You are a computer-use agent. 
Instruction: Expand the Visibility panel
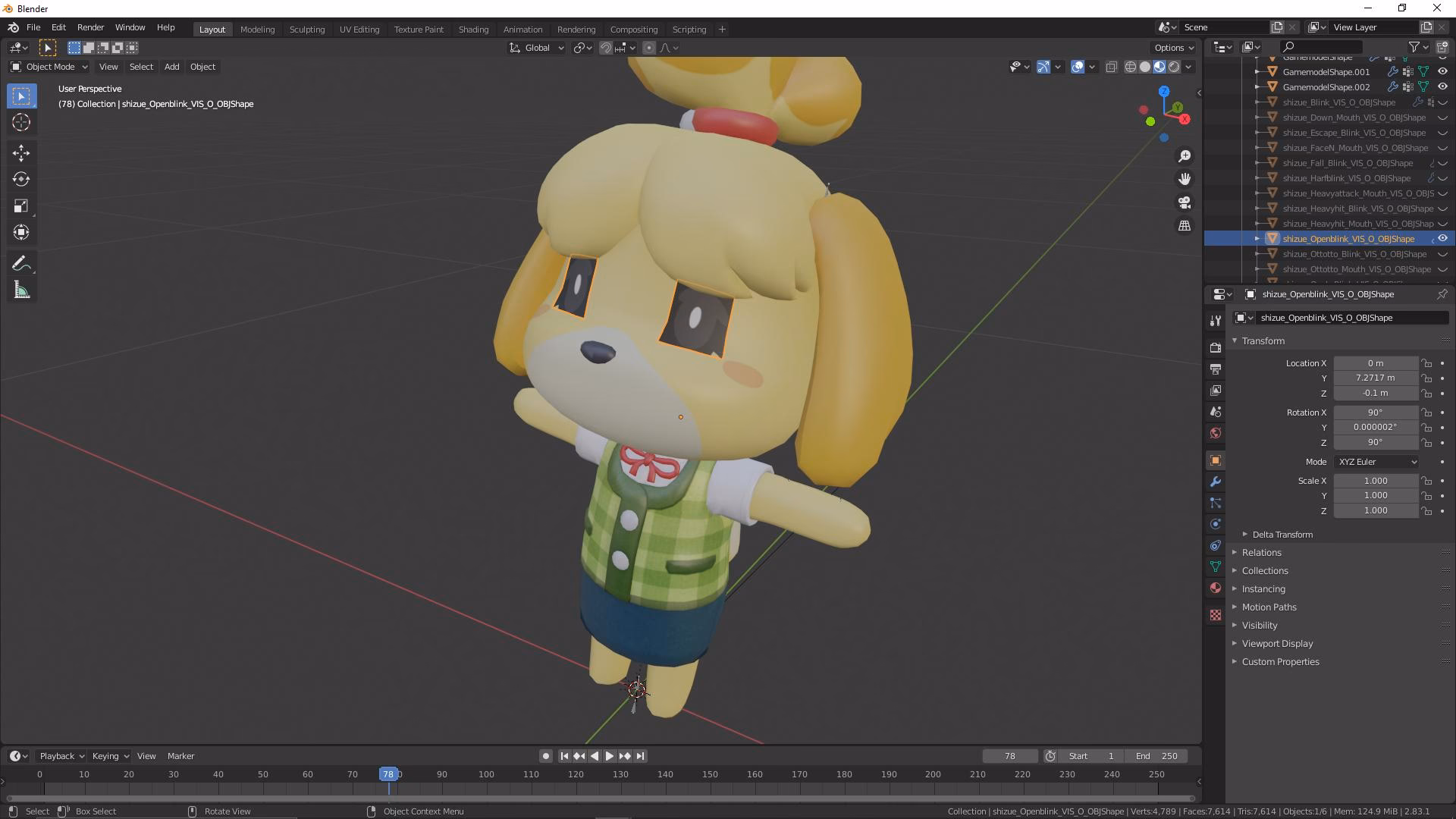1259,626
